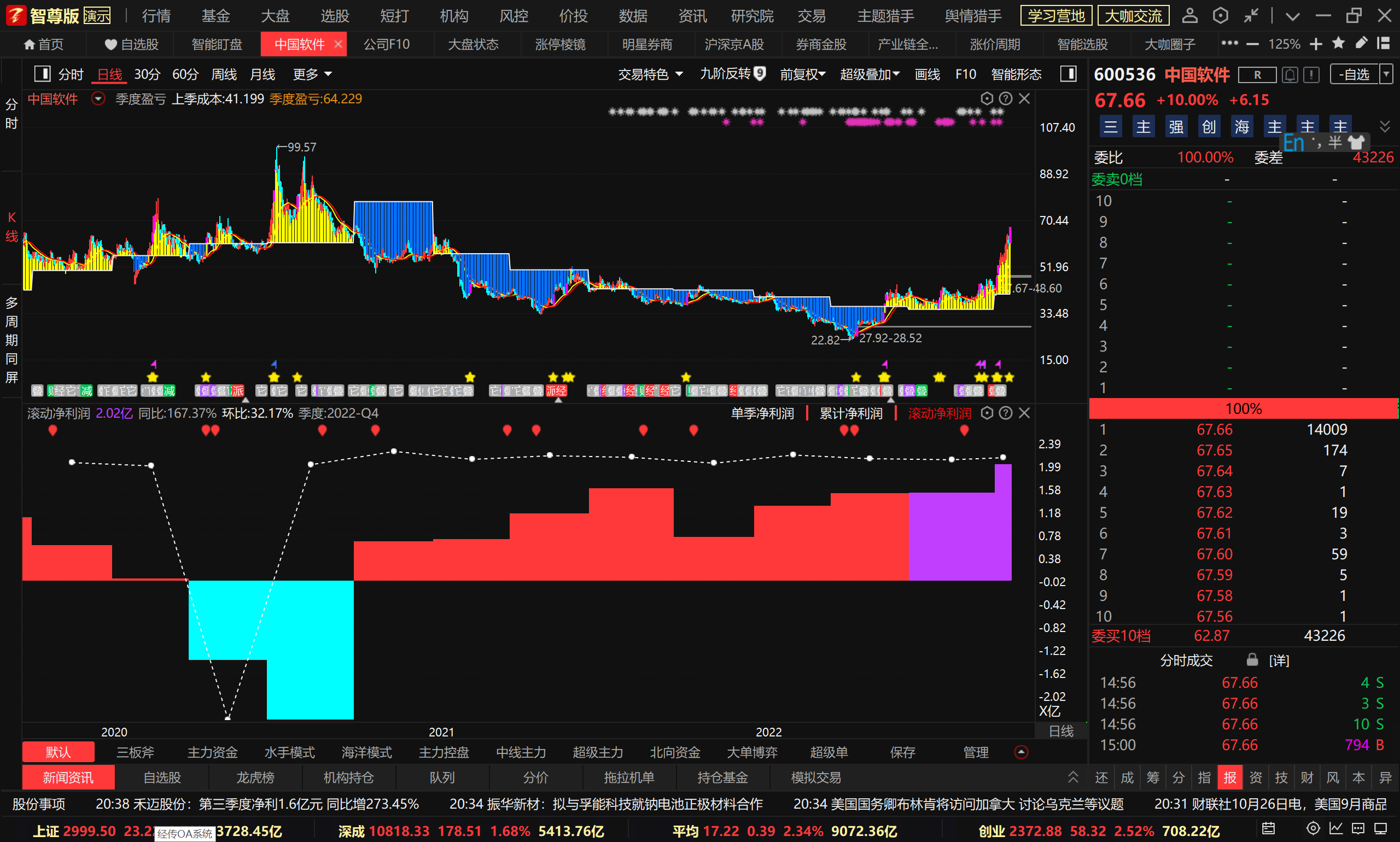
Task: Close the 中国软件 tab
Action: click(x=338, y=44)
